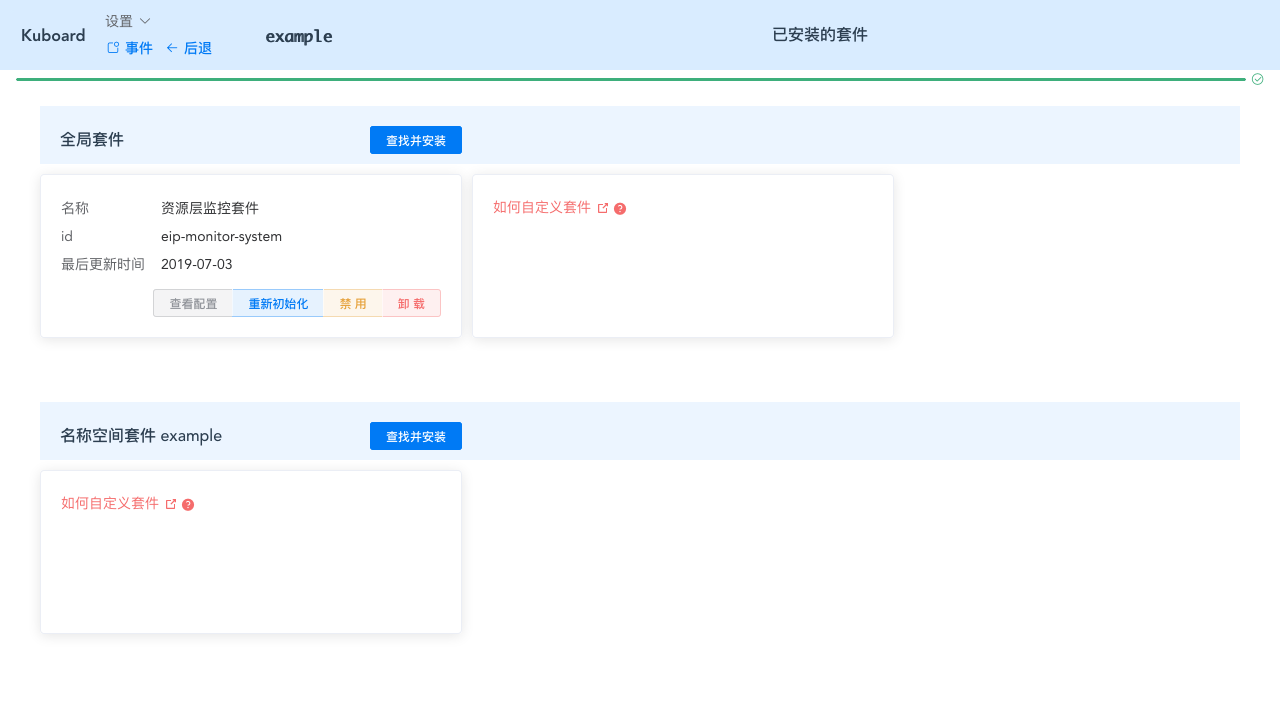Click the back arrow icon before 后退
1280x720 pixels.
click(x=170, y=47)
